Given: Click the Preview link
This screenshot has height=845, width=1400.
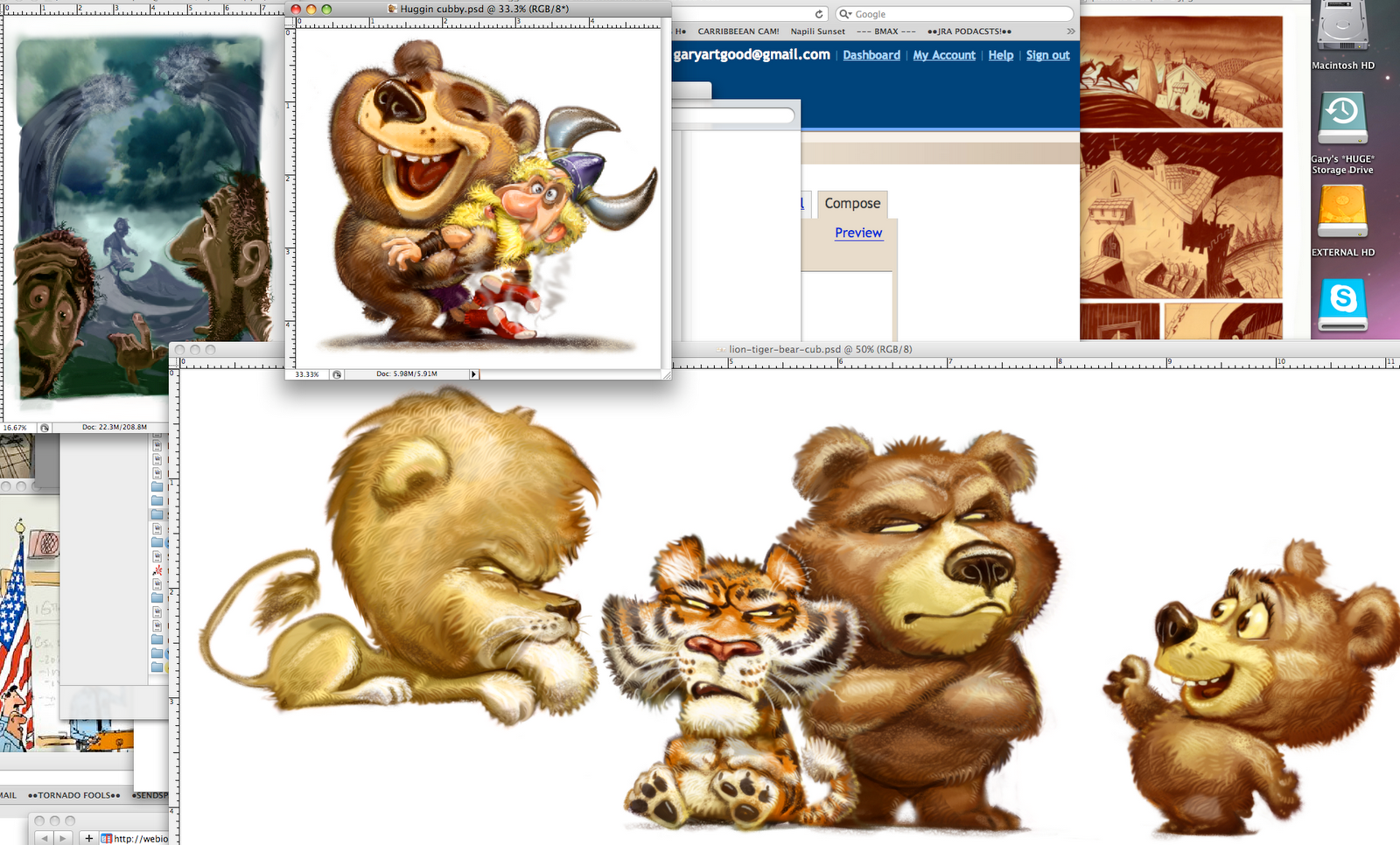Looking at the screenshot, I should 858,233.
